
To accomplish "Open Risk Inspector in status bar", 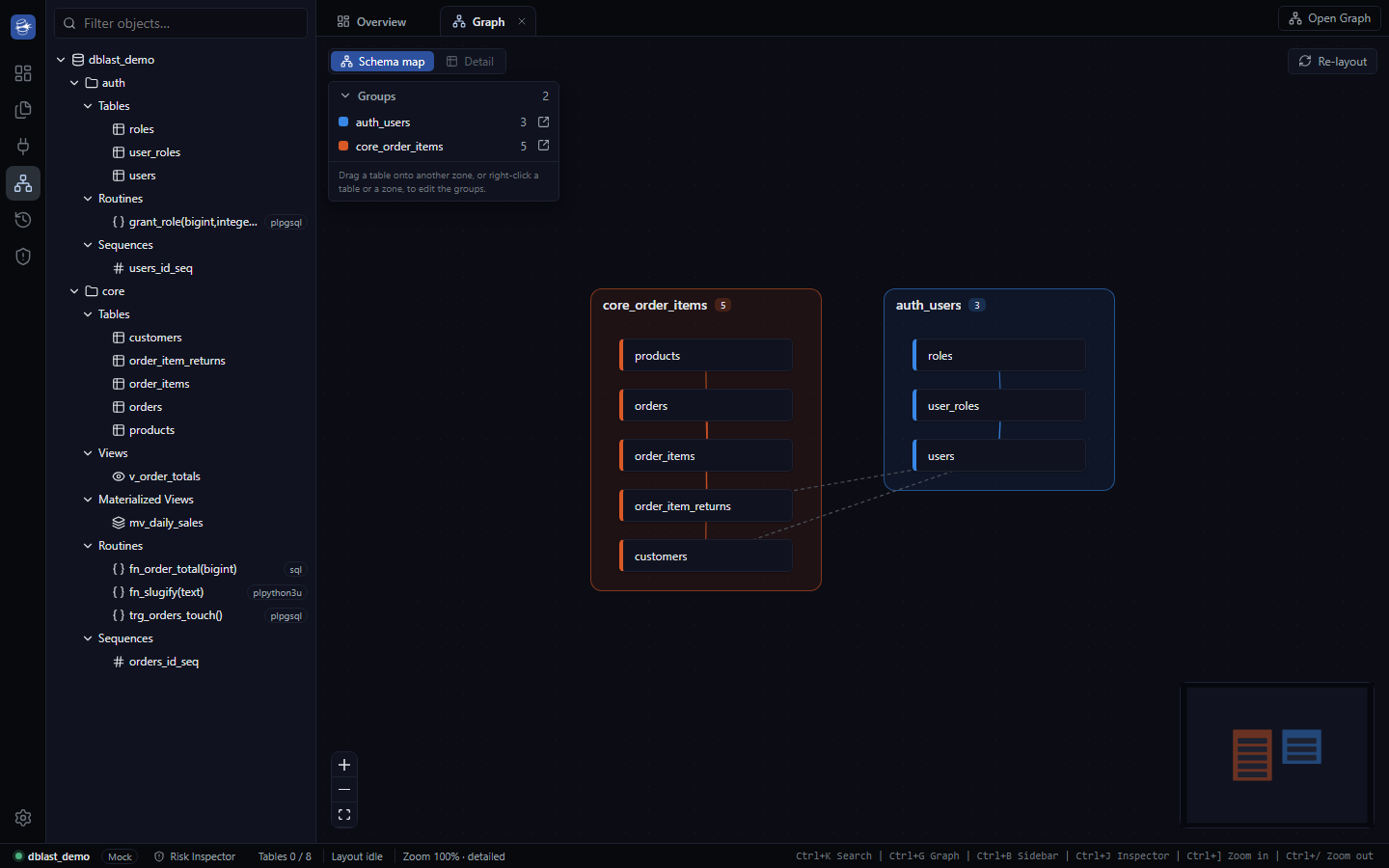I will [195, 856].
